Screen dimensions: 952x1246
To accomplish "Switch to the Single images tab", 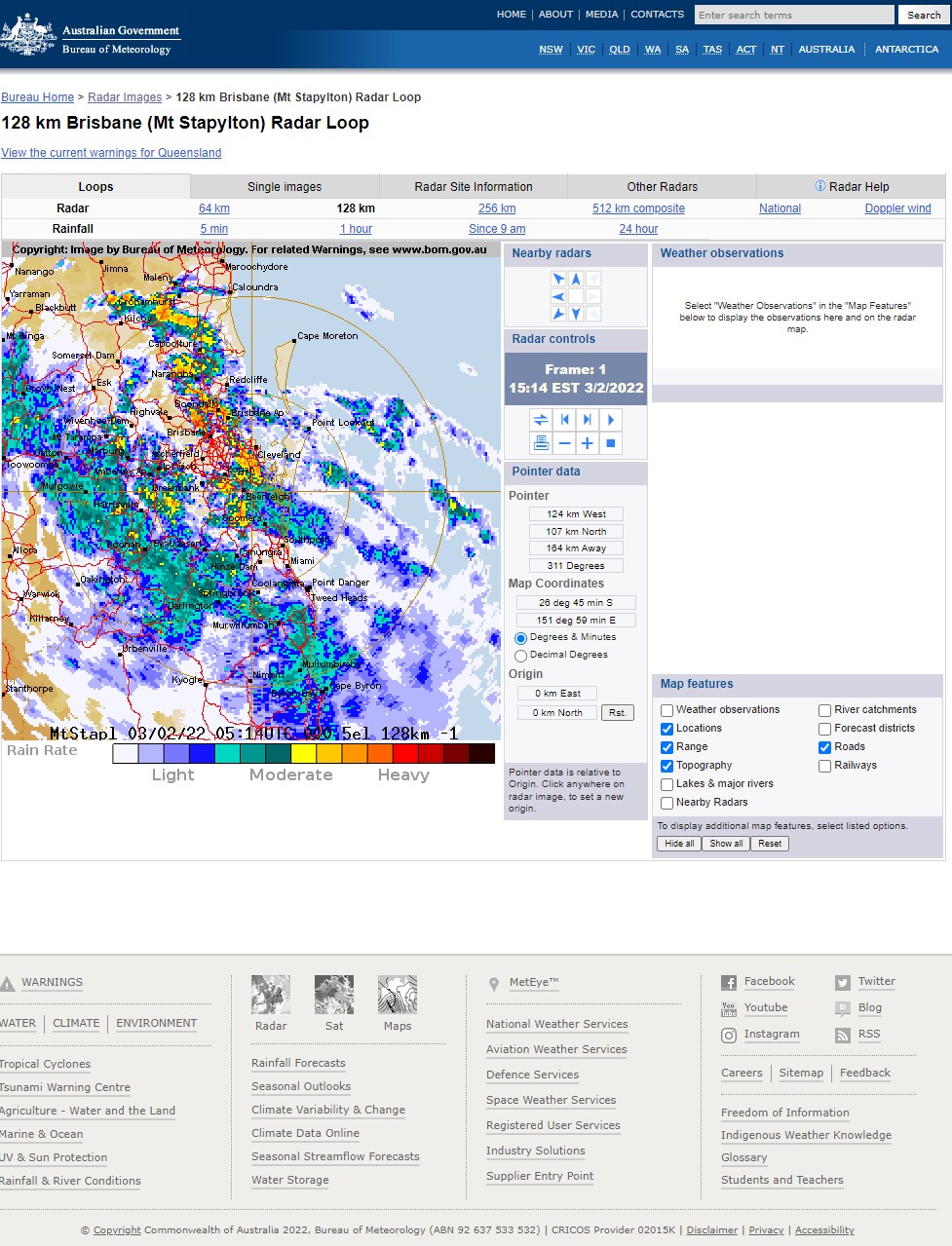I will pos(285,187).
